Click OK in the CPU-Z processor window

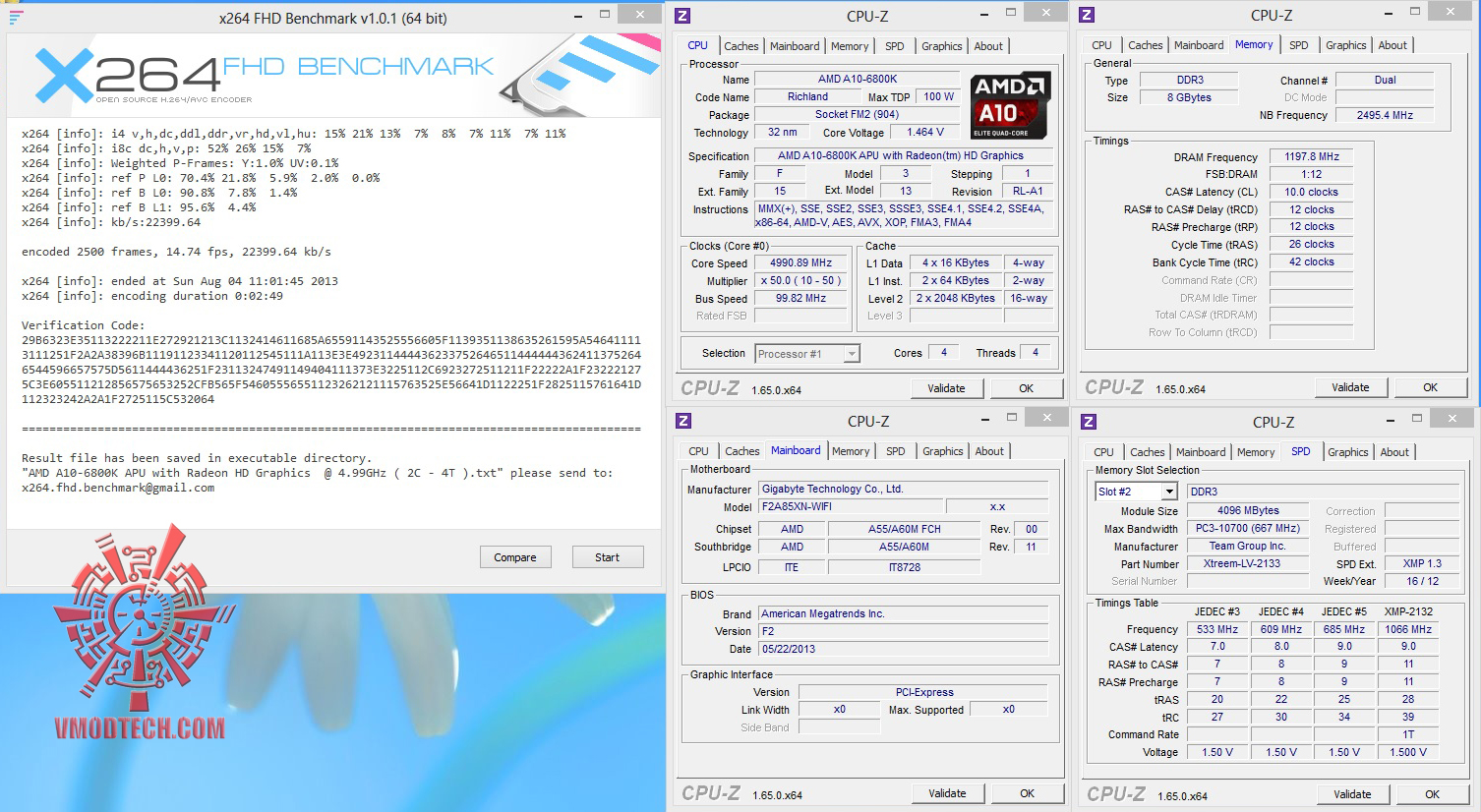point(1026,388)
